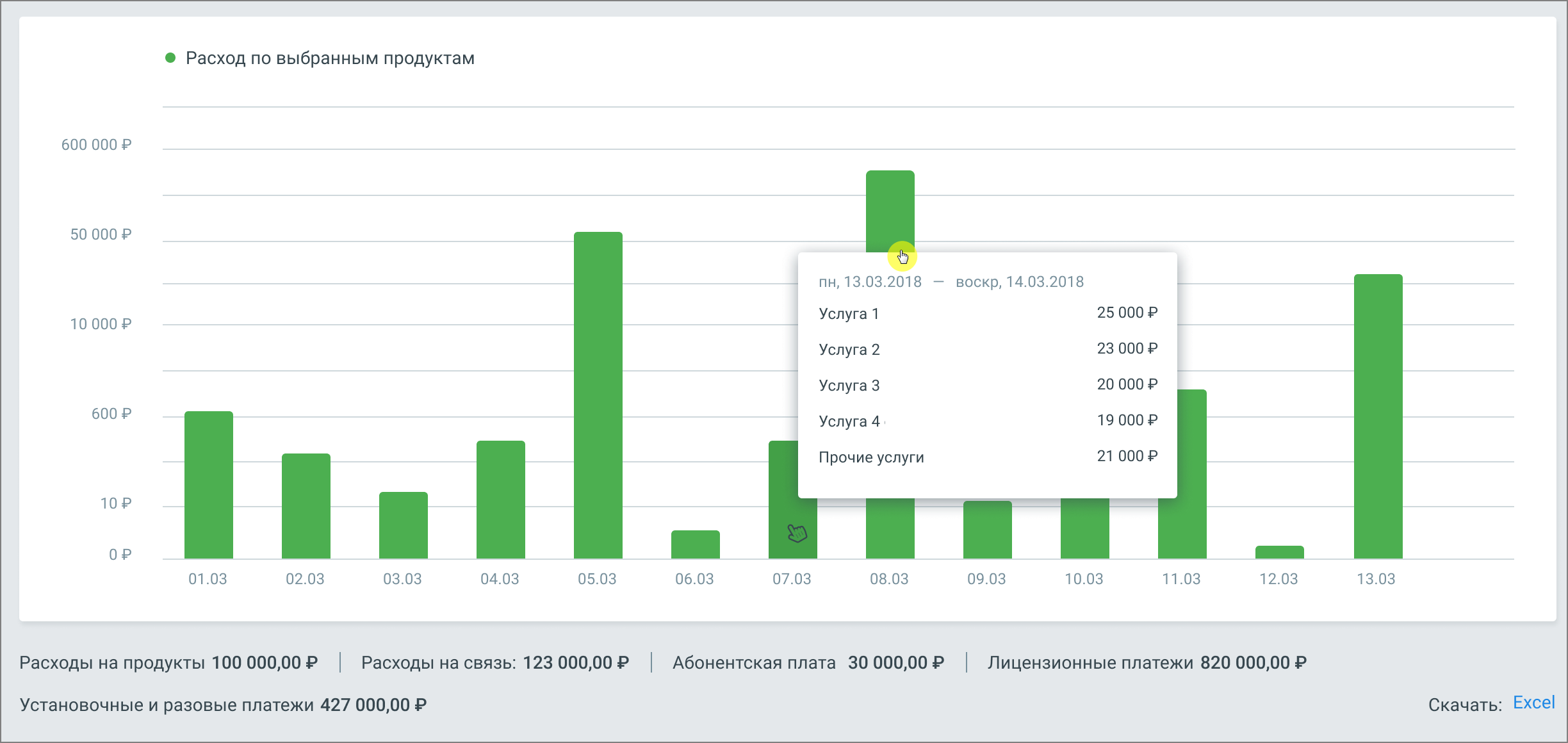Click the 13.03 date axis label
Image resolution: width=1568 pixels, height=743 pixels.
[1376, 579]
